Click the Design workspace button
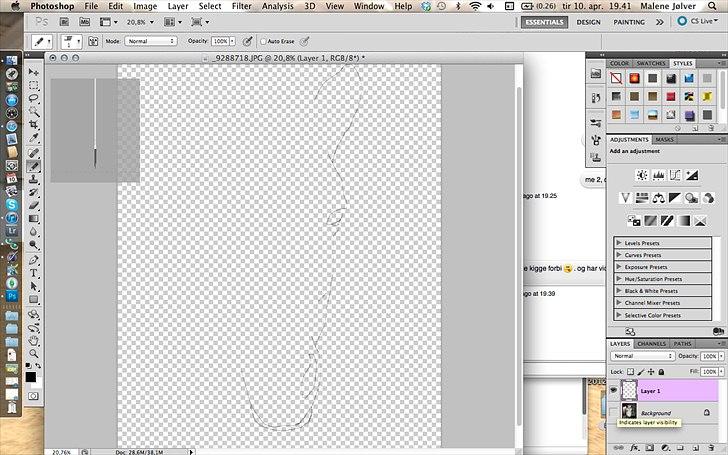This screenshot has width=728, height=455. (588, 21)
